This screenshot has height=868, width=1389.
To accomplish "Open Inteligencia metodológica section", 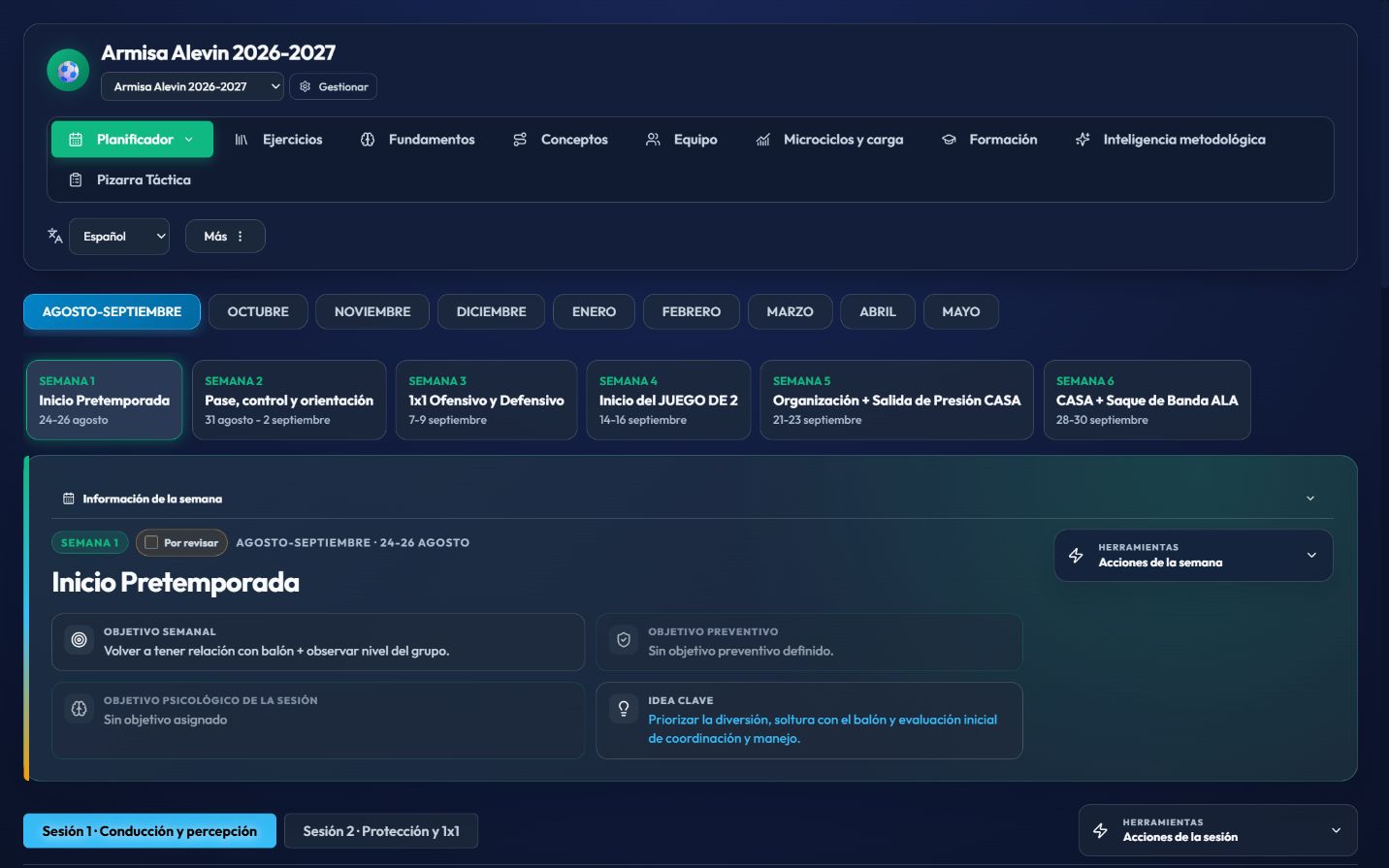I will [1171, 140].
